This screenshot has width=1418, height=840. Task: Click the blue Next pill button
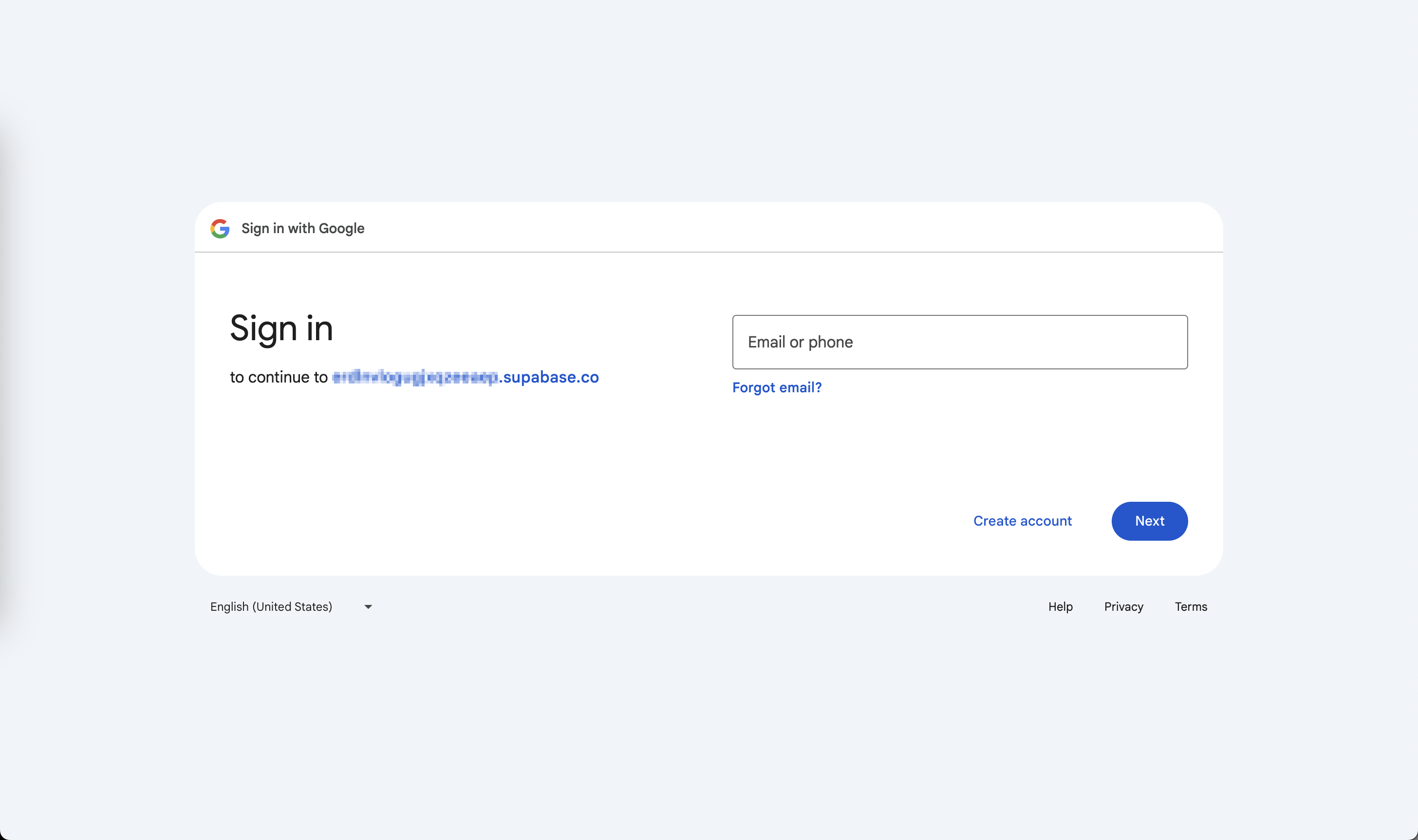point(1150,521)
